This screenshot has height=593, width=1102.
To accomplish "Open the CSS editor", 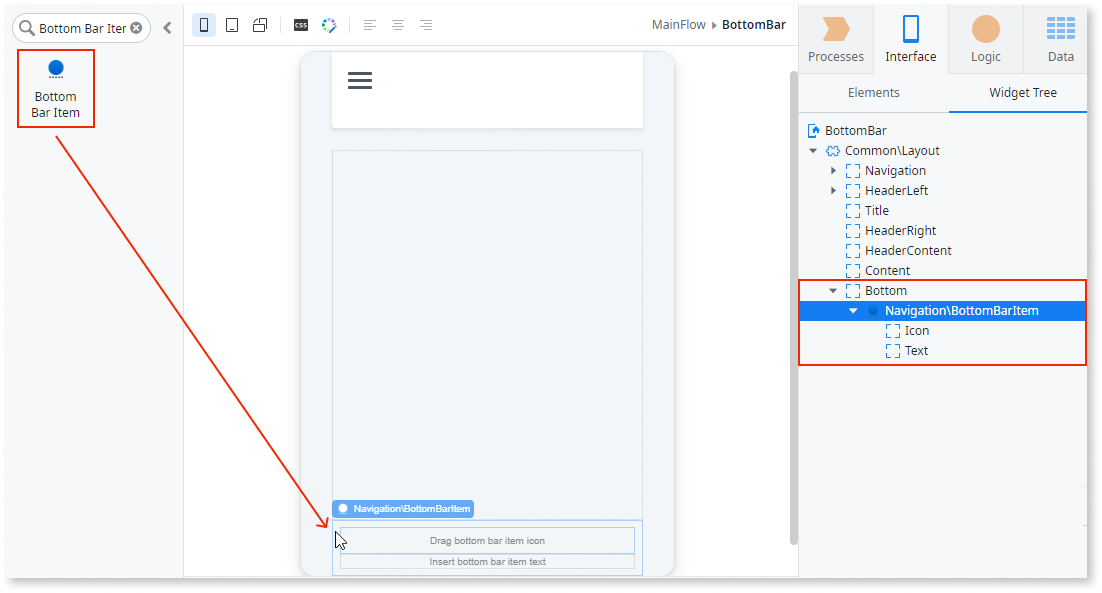I will [300, 27].
